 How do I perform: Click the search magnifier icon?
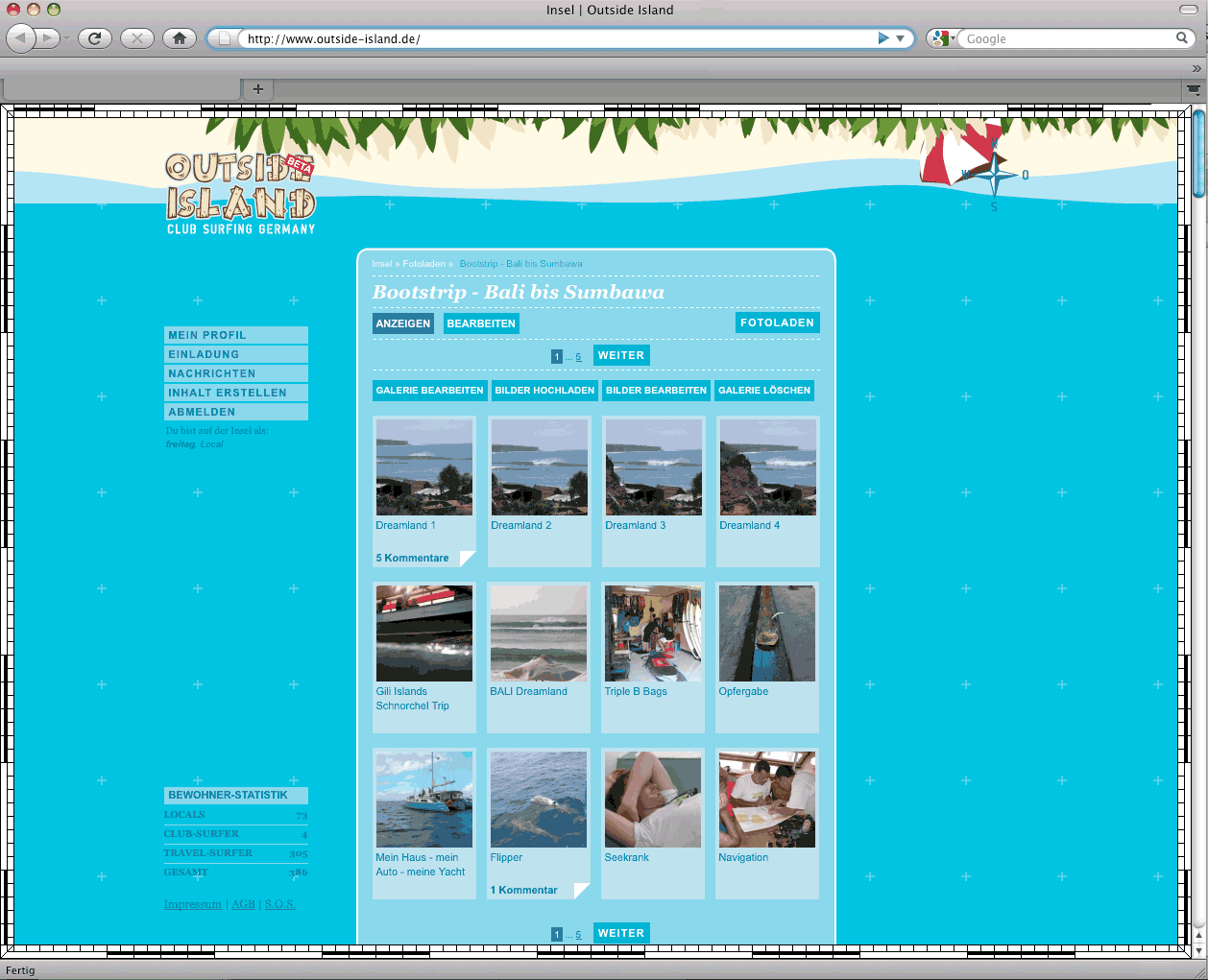point(1182,38)
